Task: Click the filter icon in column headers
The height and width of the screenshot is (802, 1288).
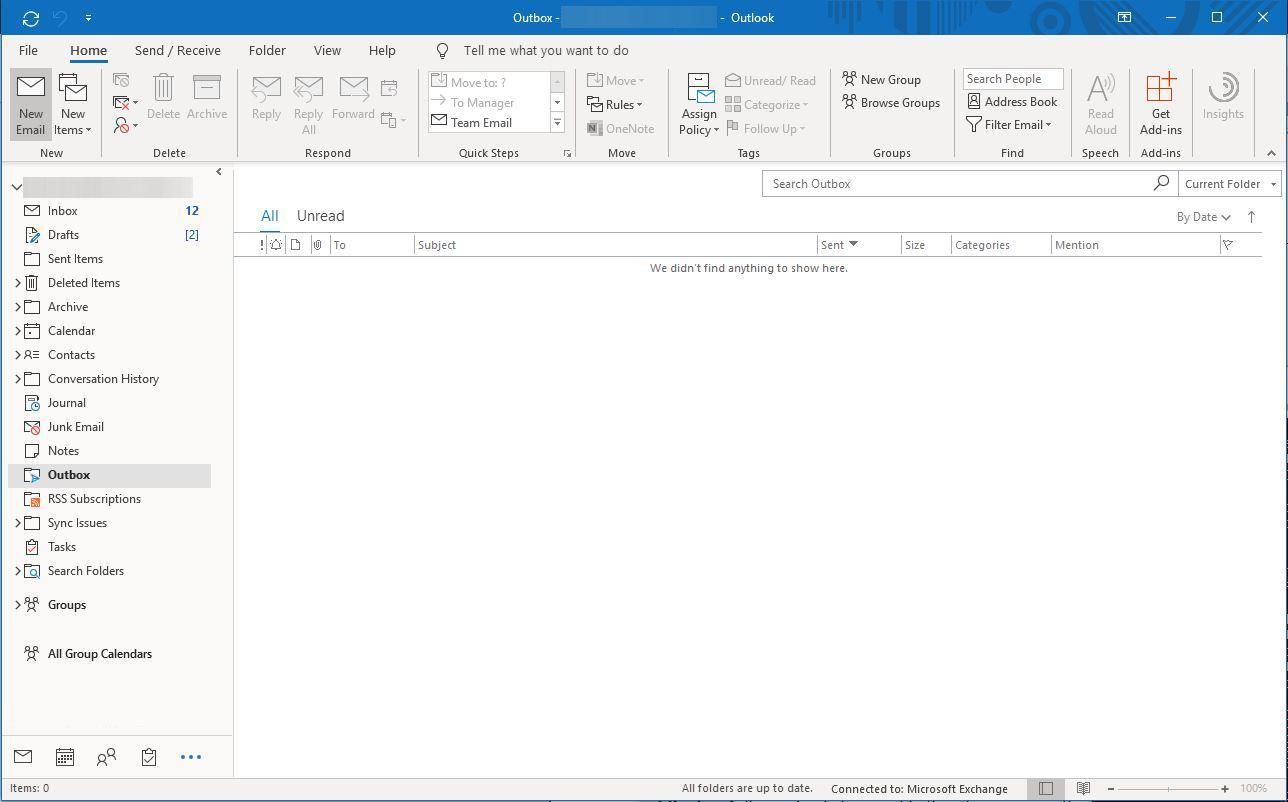Action: tap(1228, 245)
